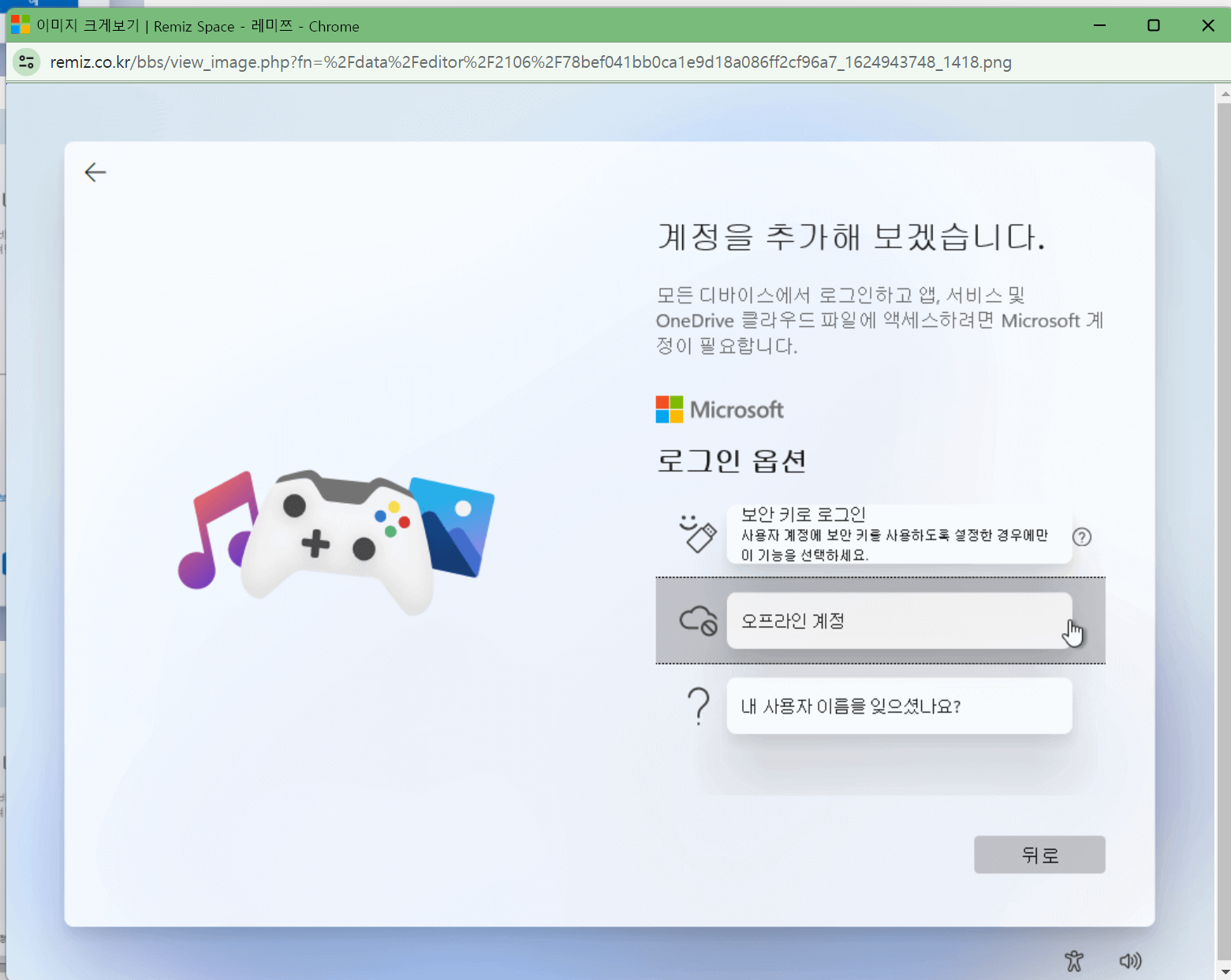Screen dimensions: 1231x980
Task: Select 내 사용자 이름을 잊으셨나요? option
Action: 899,706
